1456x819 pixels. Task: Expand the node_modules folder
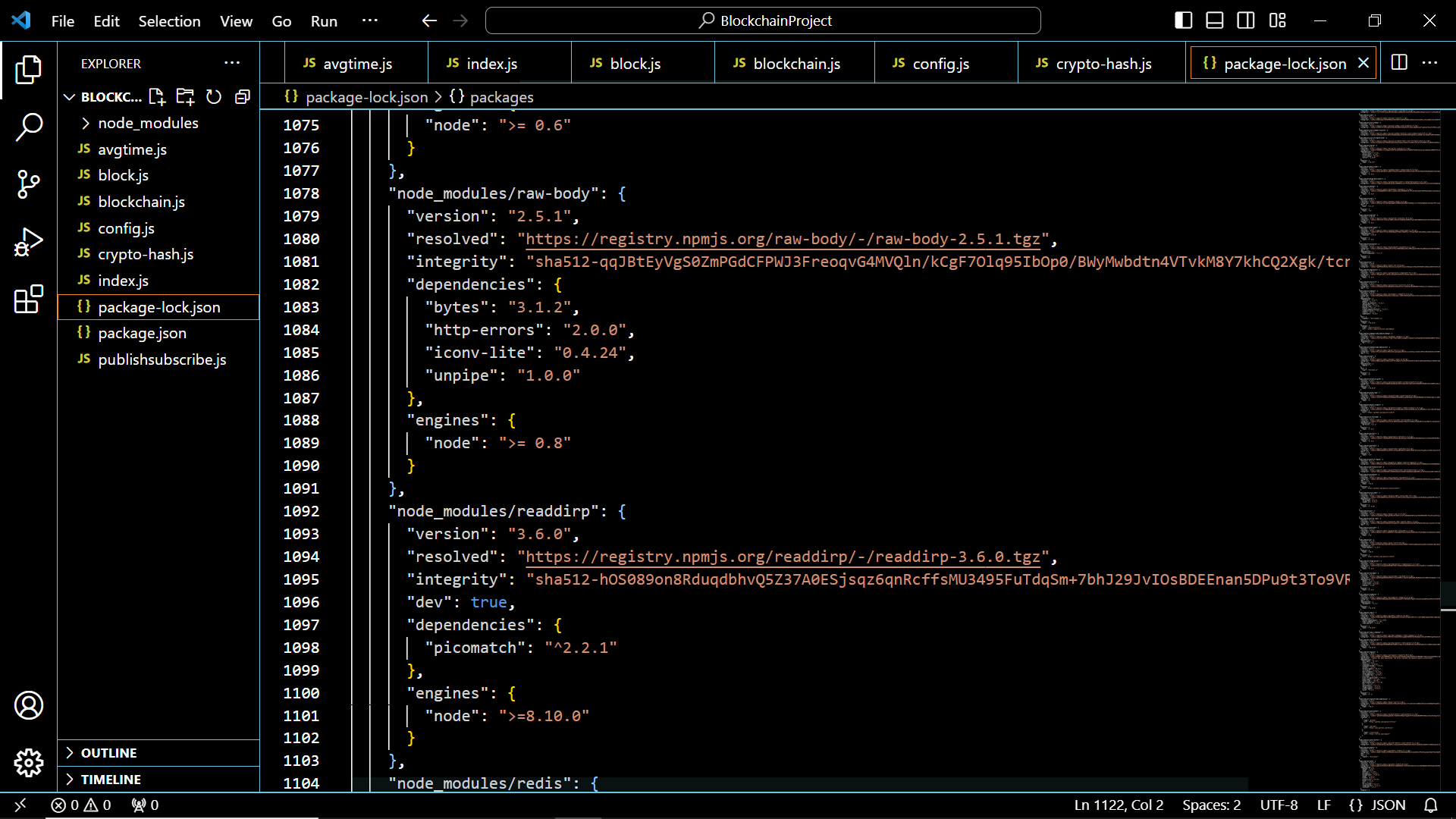coord(148,123)
